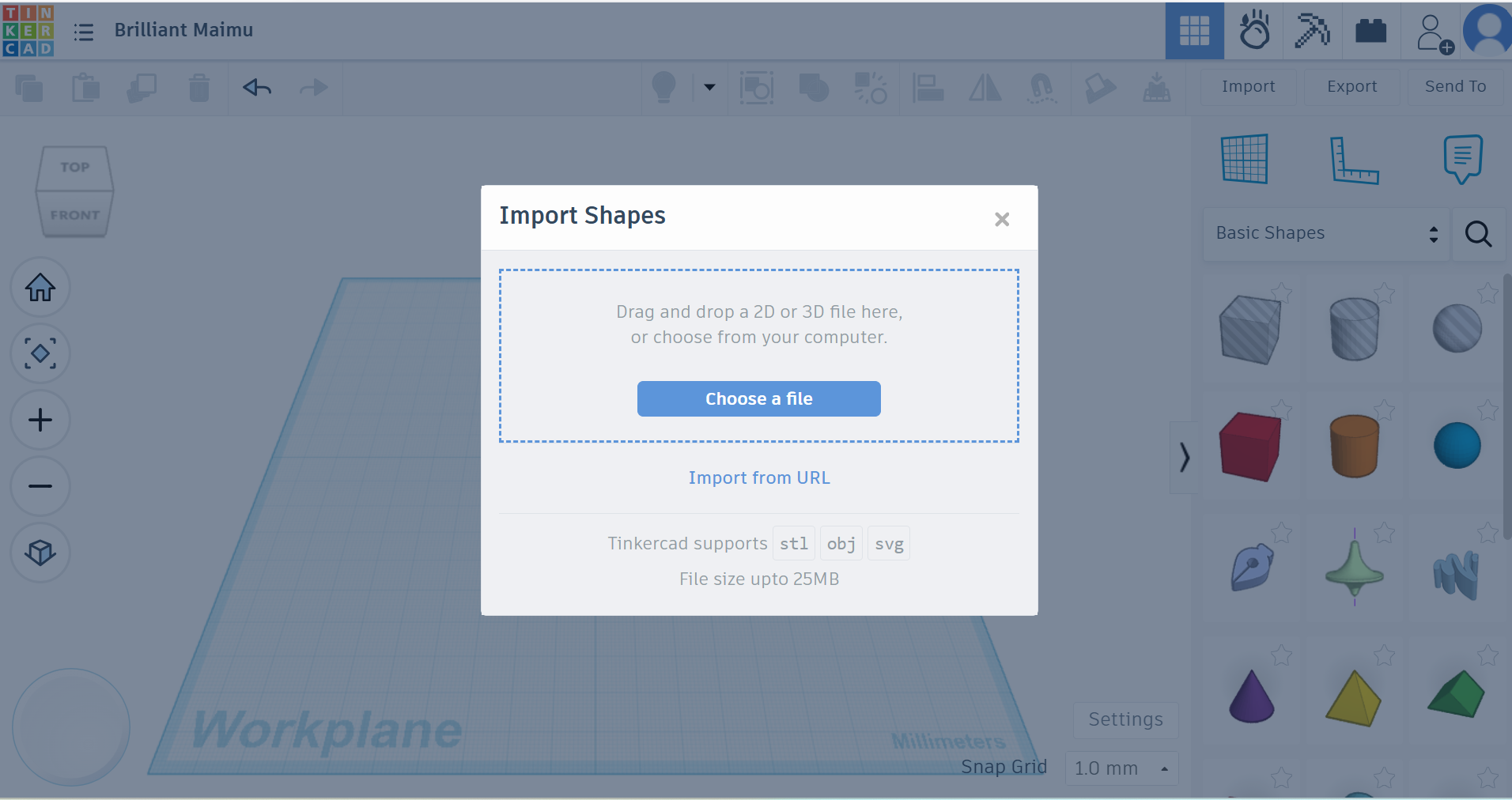Click the TOP face of view cube
The image size is (1512, 800).
click(x=74, y=167)
